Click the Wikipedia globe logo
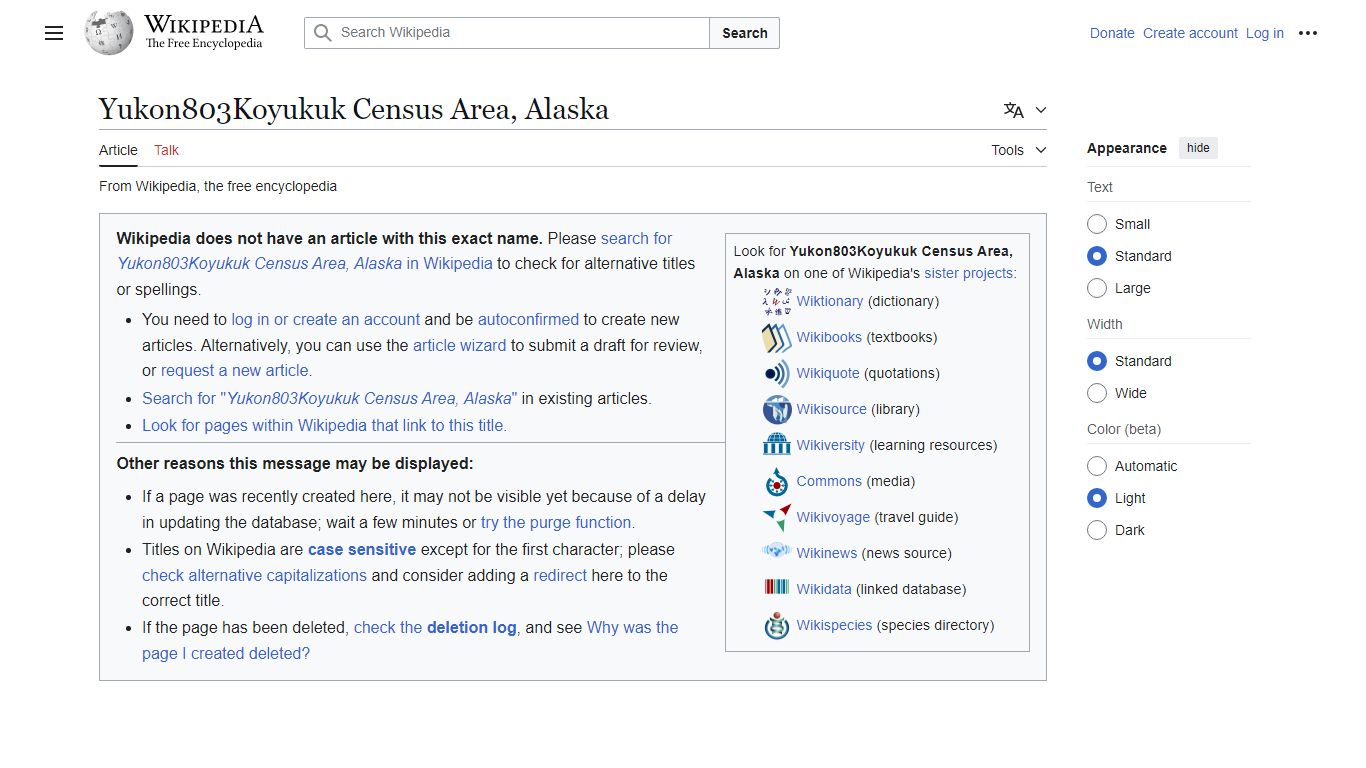The image size is (1366, 768). pyautogui.click(x=109, y=33)
